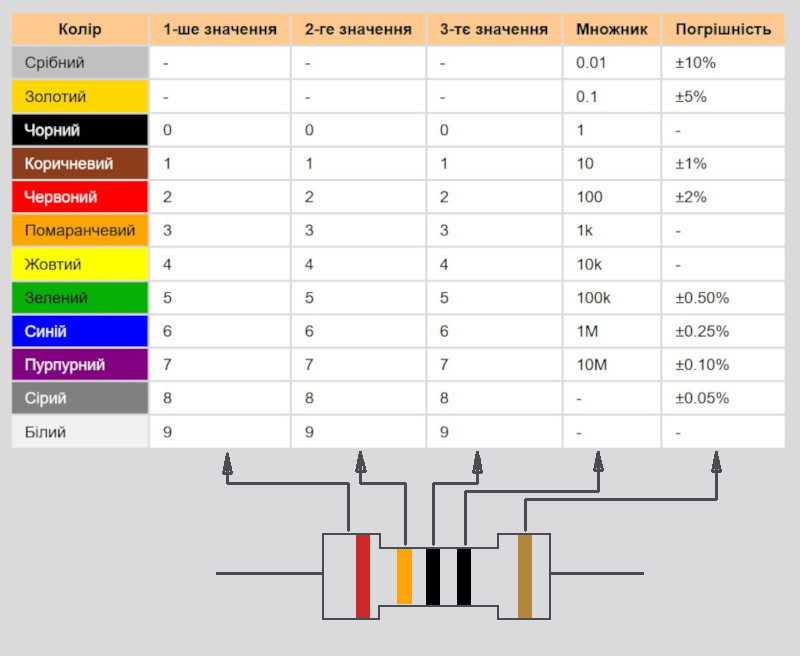Image resolution: width=800 pixels, height=656 pixels.
Task: Click the Множник column header
Action: coord(612,29)
